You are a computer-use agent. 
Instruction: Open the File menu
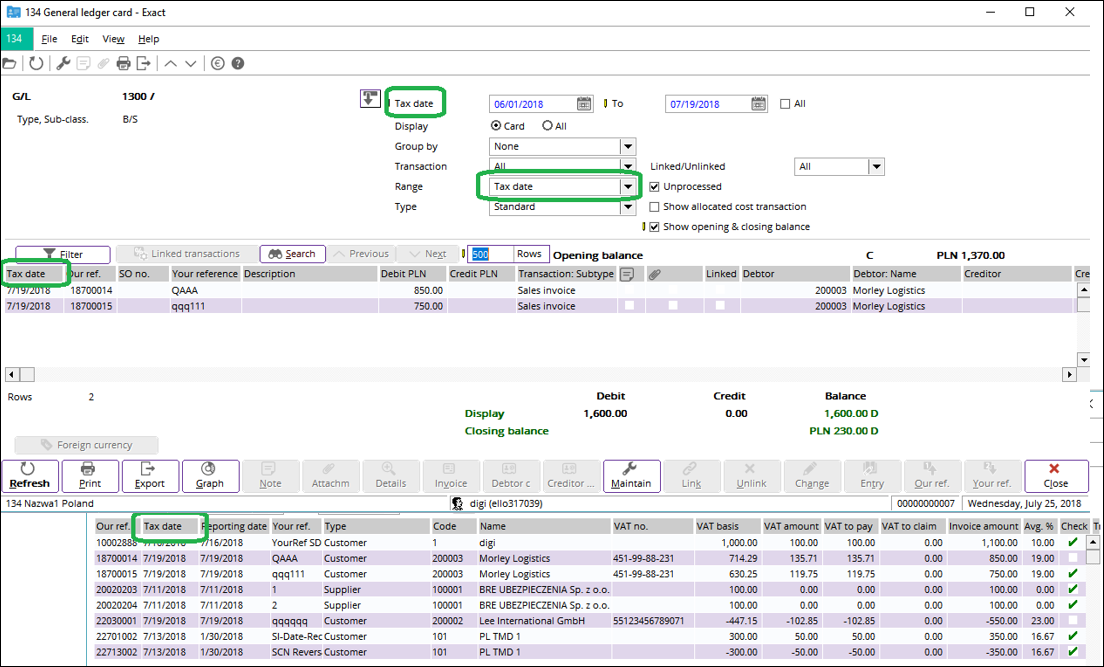(x=49, y=39)
